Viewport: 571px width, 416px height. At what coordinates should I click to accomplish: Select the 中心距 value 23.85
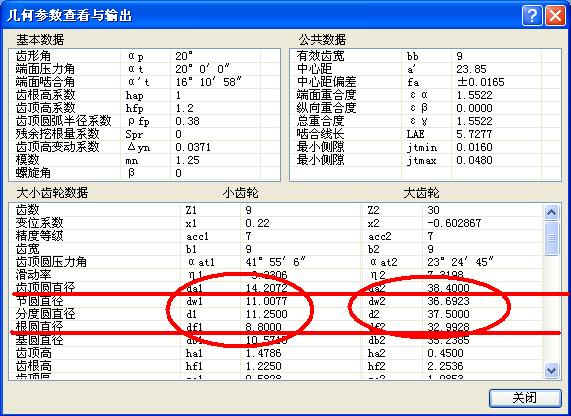pos(472,69)
